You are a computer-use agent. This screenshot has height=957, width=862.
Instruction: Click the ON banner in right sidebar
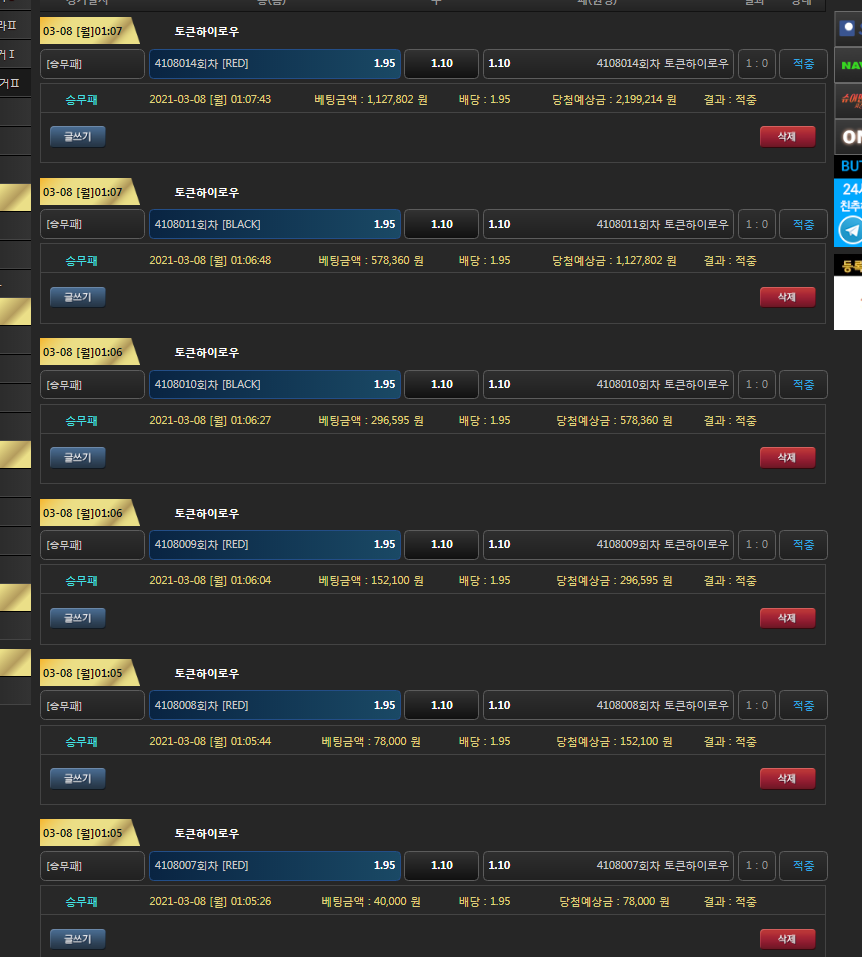point(848,137)
